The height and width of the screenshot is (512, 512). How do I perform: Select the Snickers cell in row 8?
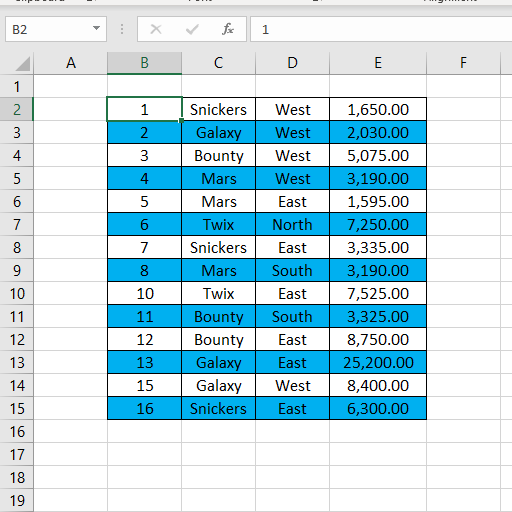pyautogui.click(x=218, y=247)
